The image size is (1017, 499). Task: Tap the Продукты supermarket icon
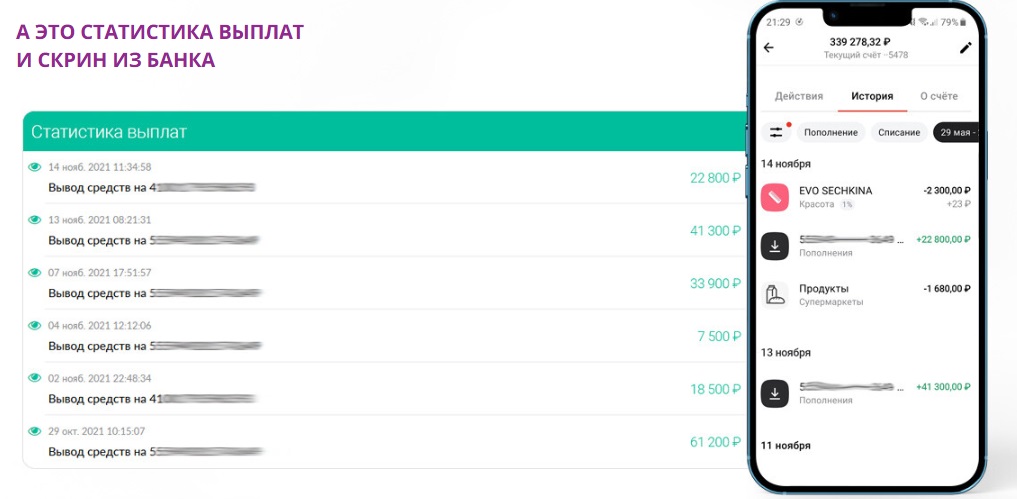[774, 295]
